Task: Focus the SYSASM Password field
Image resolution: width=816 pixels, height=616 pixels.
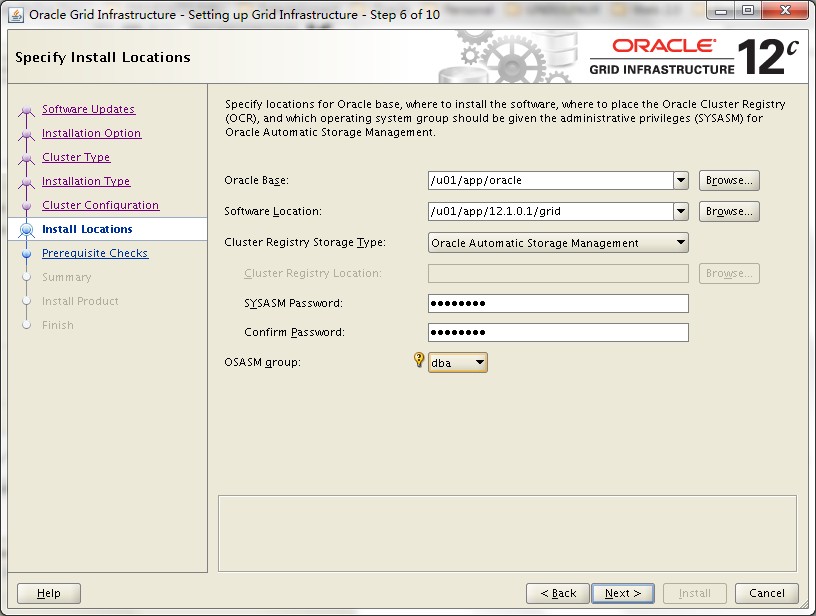Action: [x=558, y=303]
